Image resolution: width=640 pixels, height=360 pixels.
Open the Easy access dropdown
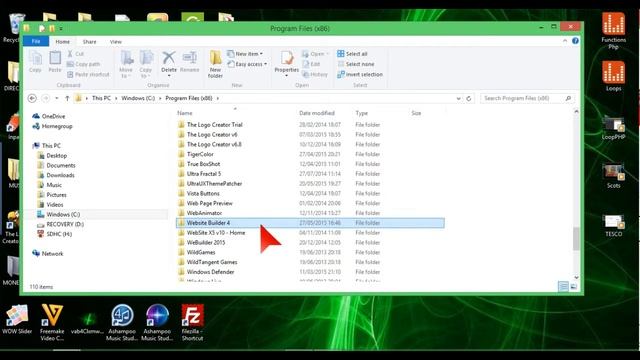[x=247, y=64]
